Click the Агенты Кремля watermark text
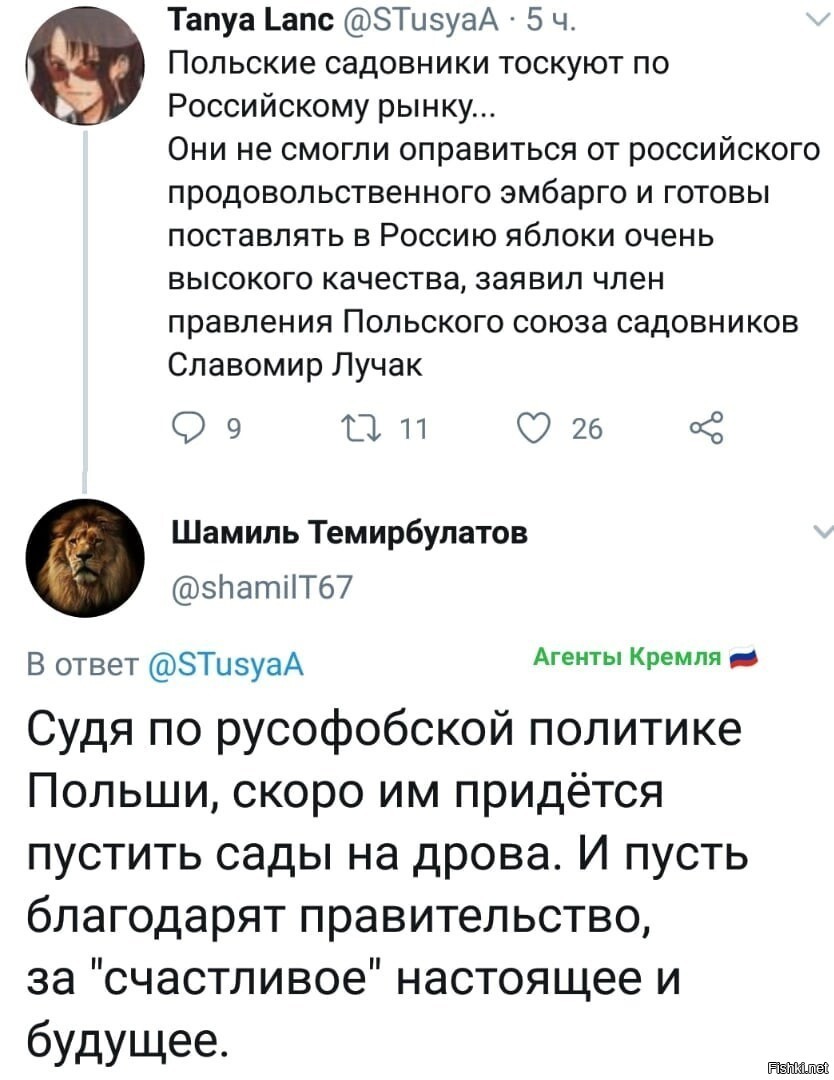Screen dimensions: 834x1080 pyautogui.click(x=627, y=656)
